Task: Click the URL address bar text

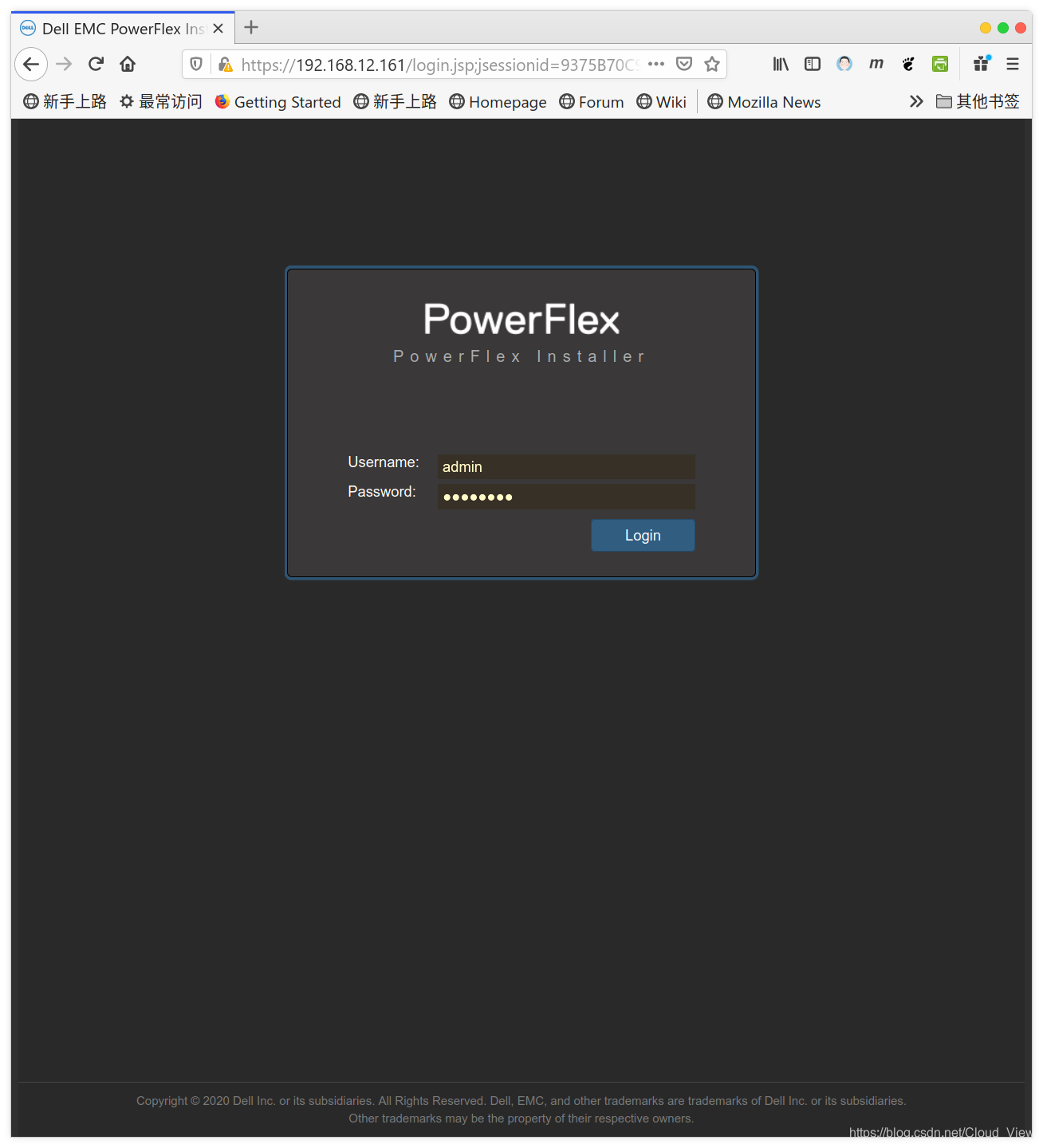Action: pyautogui.click(x=440, y=65)
